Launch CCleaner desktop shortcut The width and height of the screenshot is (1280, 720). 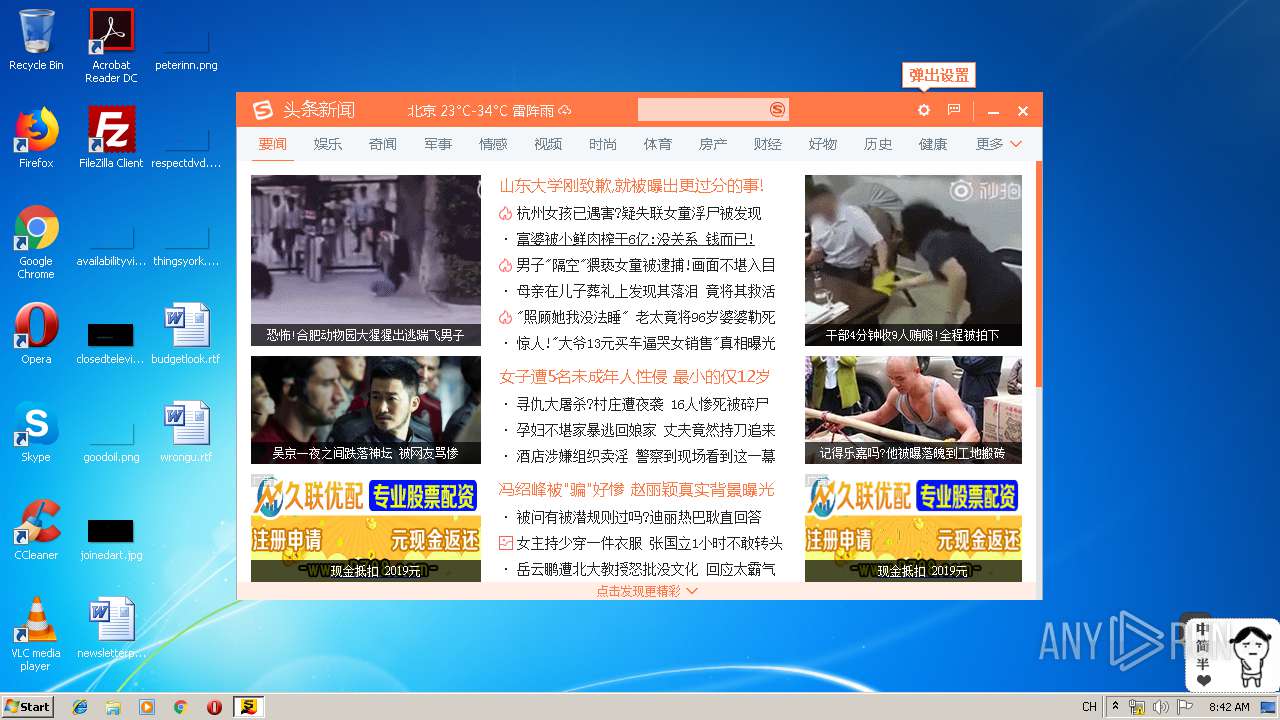coord(36,522)
